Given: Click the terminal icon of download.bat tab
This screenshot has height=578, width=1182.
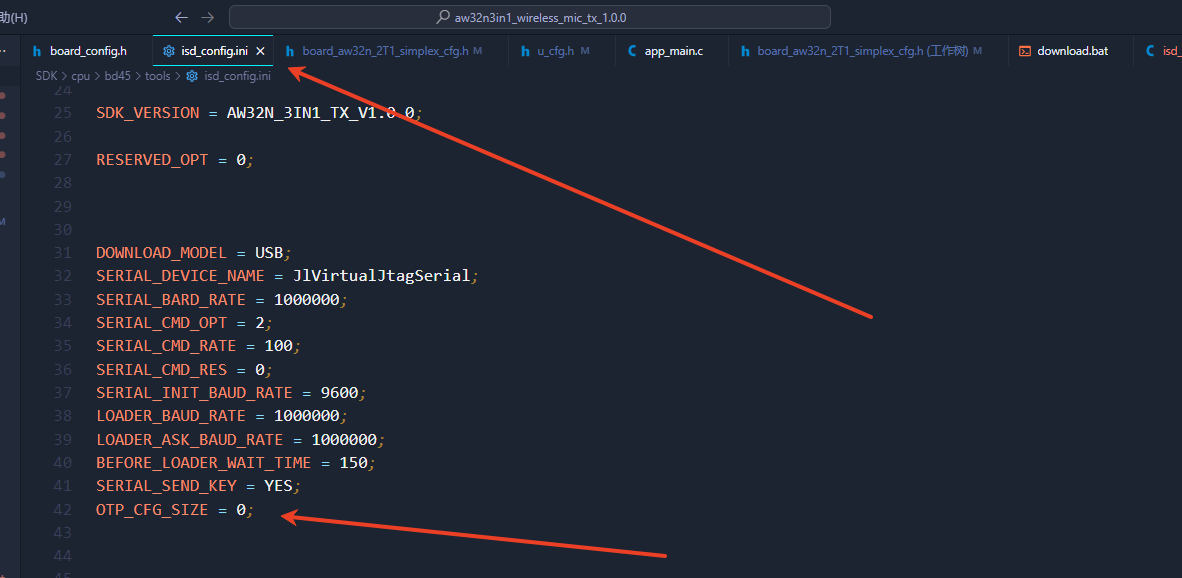Looking at the screenshot, I should pyautogui.click(x=1024, y=51).
